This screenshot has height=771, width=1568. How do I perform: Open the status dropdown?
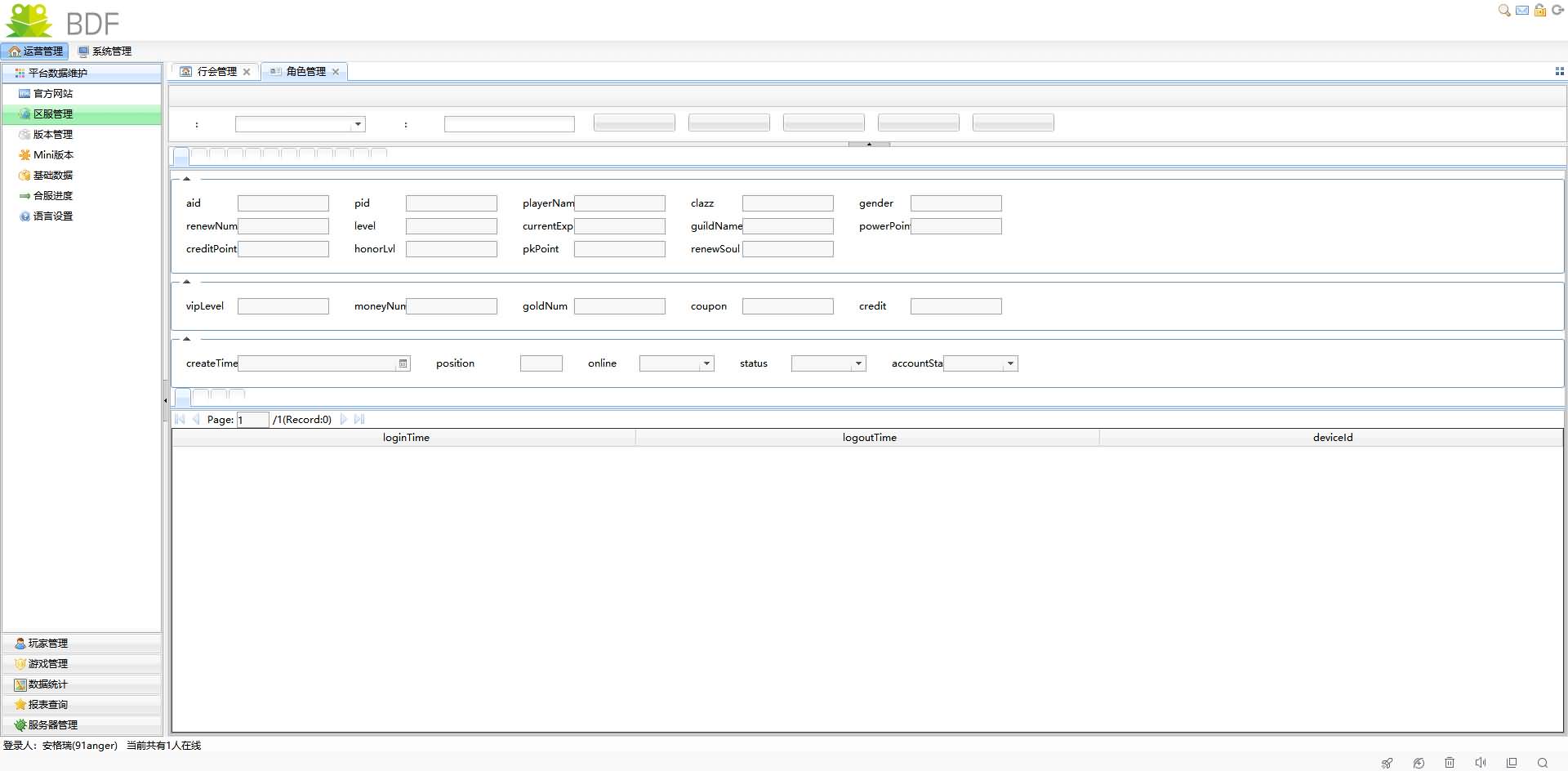tap(858, 363)
